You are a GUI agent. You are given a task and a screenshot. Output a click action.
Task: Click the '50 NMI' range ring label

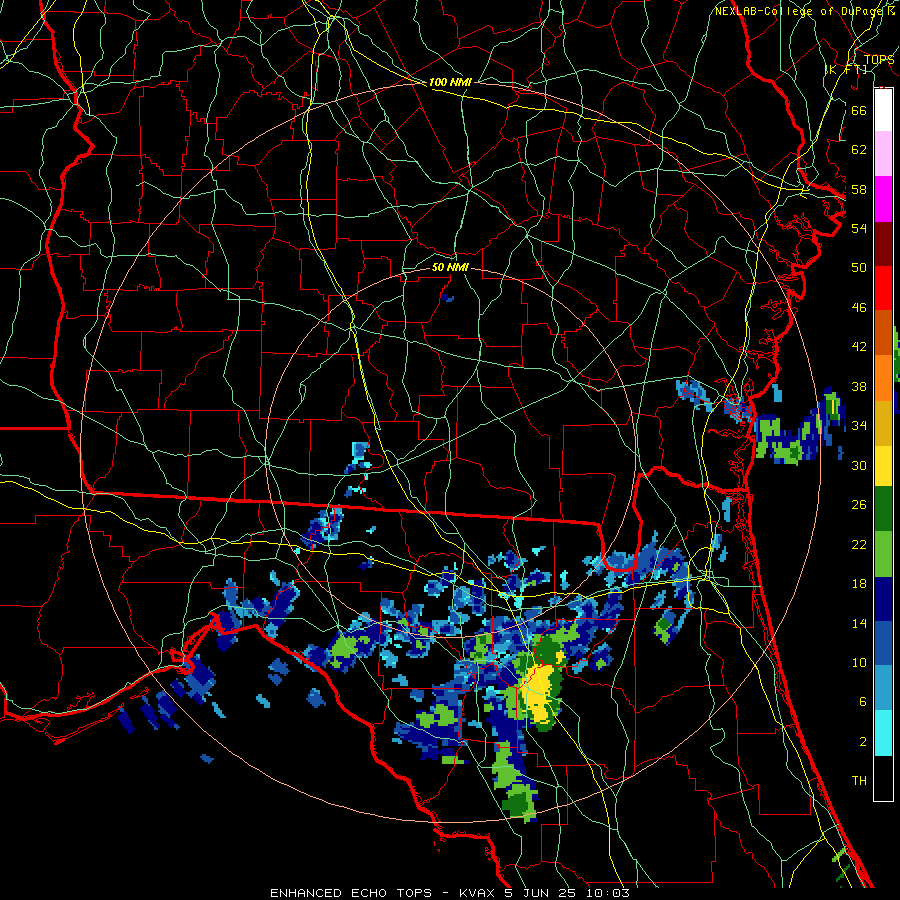(450, 267)
